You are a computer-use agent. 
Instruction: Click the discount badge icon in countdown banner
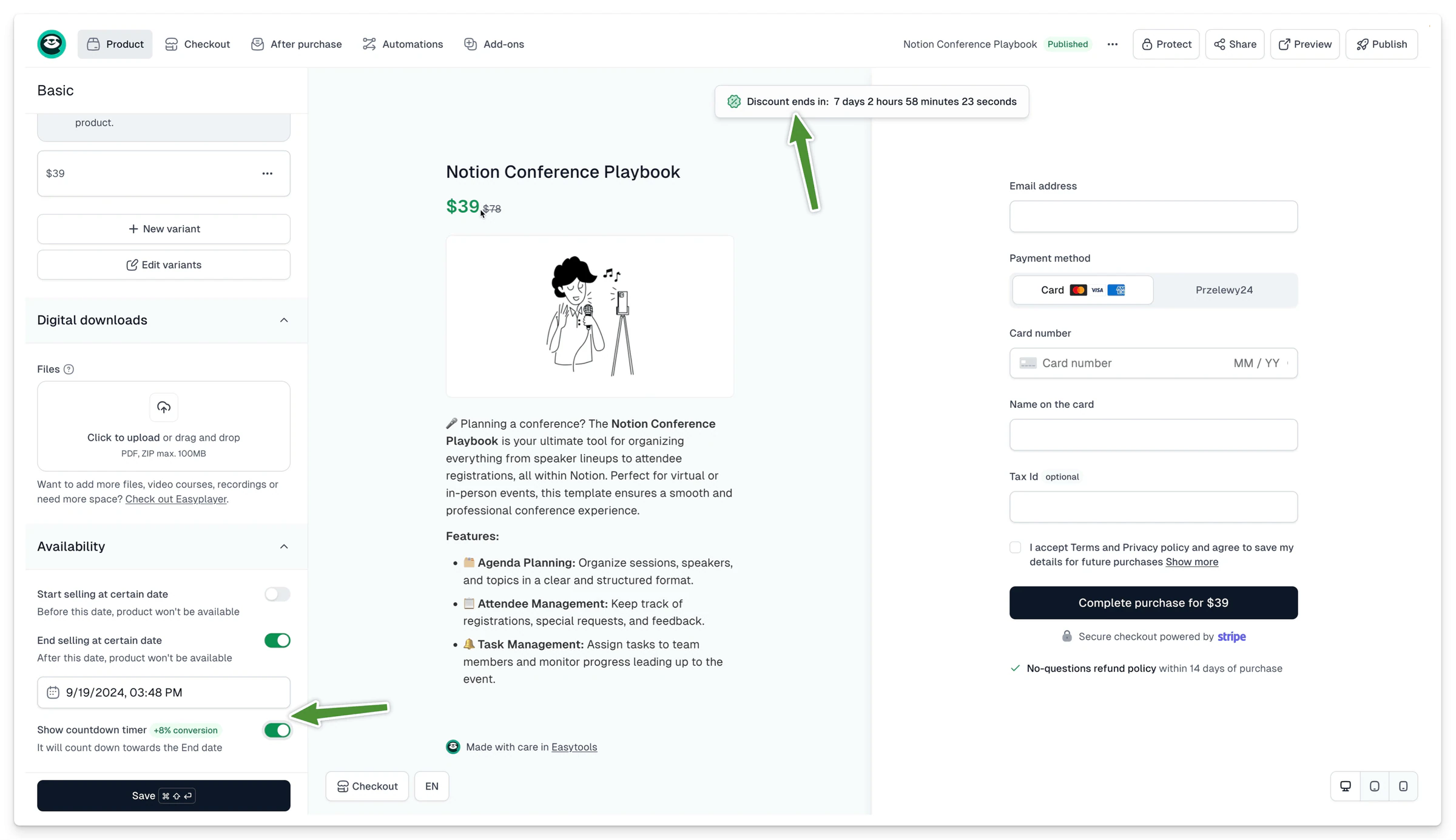(734, 101)
